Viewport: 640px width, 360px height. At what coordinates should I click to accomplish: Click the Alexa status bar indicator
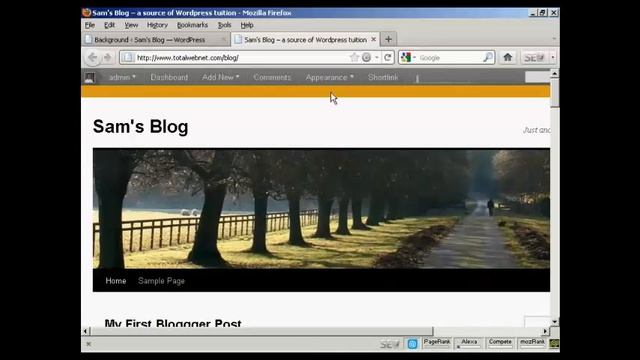tap(469, 343)
